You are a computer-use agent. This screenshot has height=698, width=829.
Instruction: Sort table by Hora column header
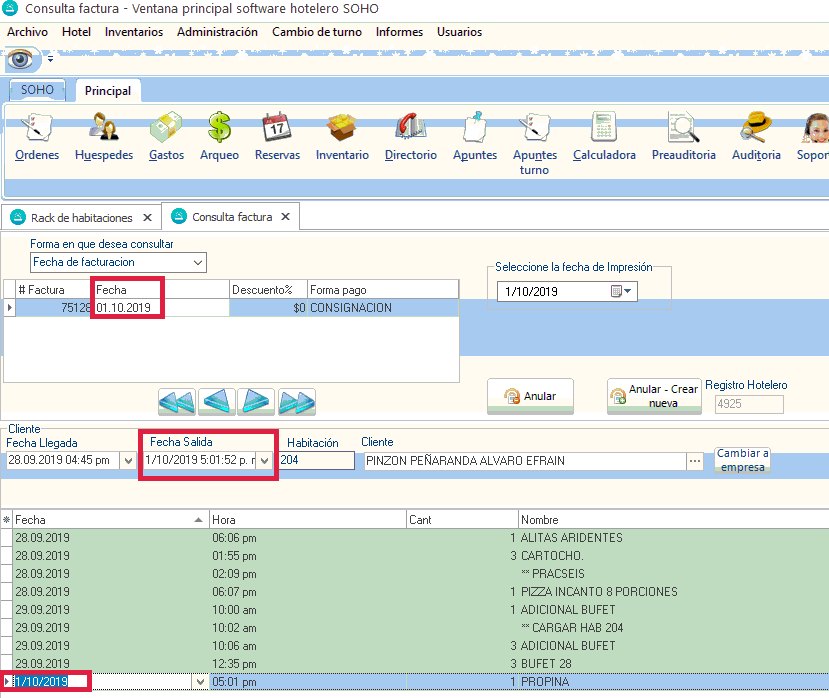click(x=305, y=520)
